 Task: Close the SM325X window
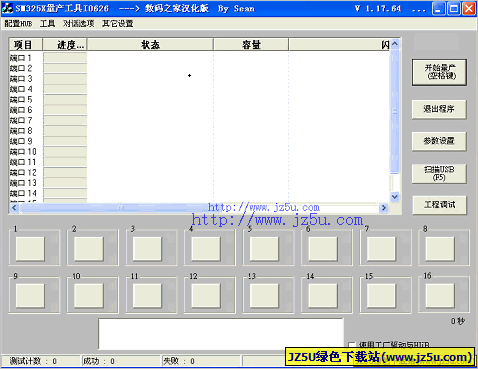coord(469,8)
